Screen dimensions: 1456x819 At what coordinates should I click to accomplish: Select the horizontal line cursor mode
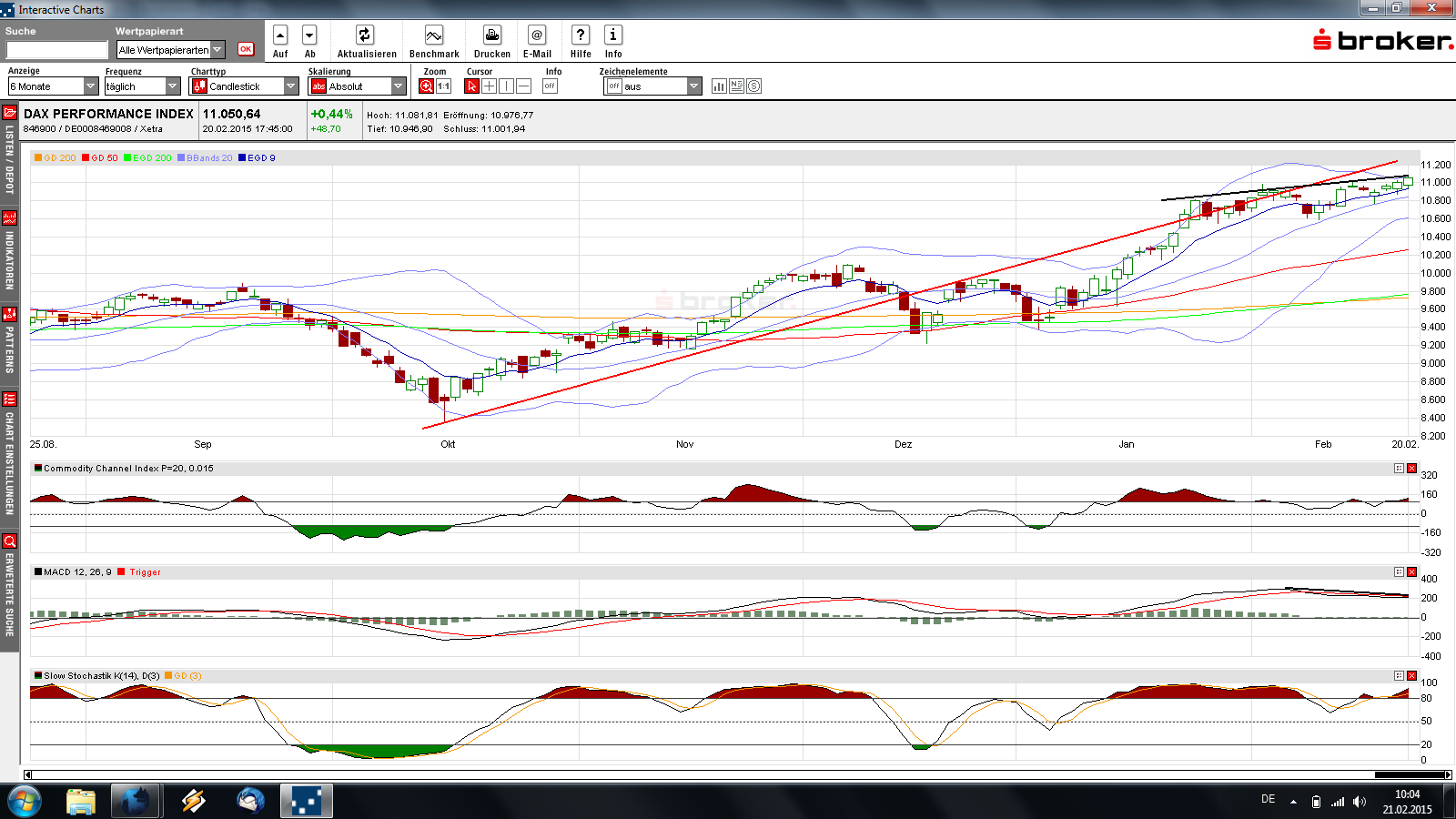coord(524,86)
